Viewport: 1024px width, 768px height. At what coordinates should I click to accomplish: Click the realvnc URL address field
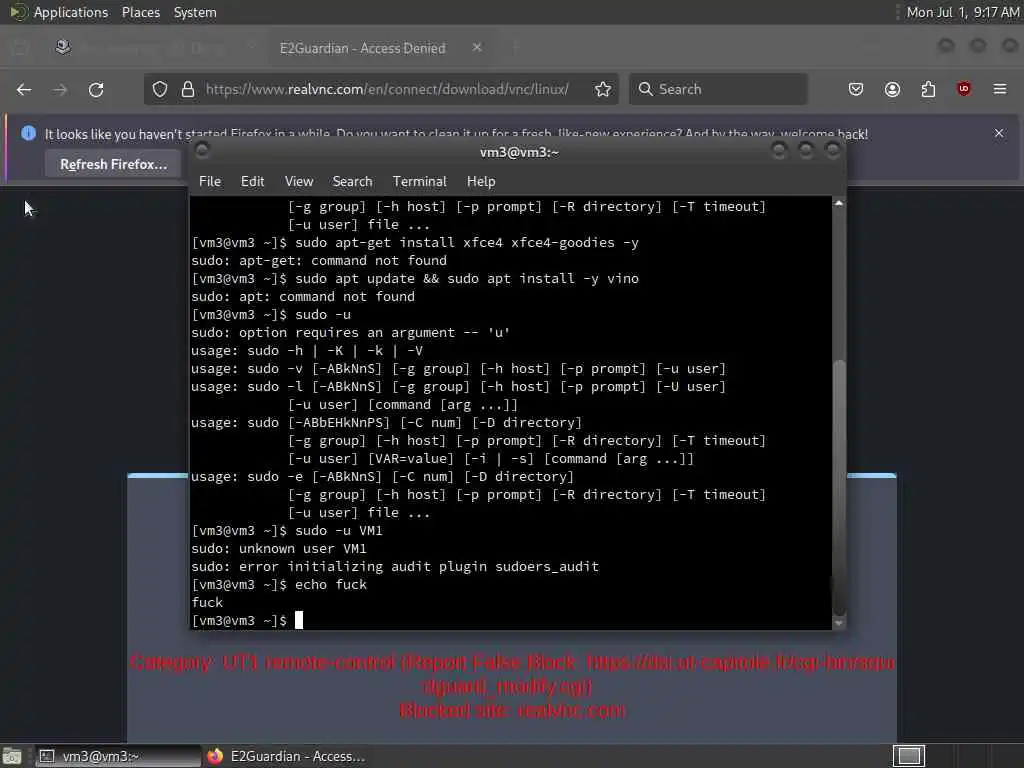tap(387, 89)
